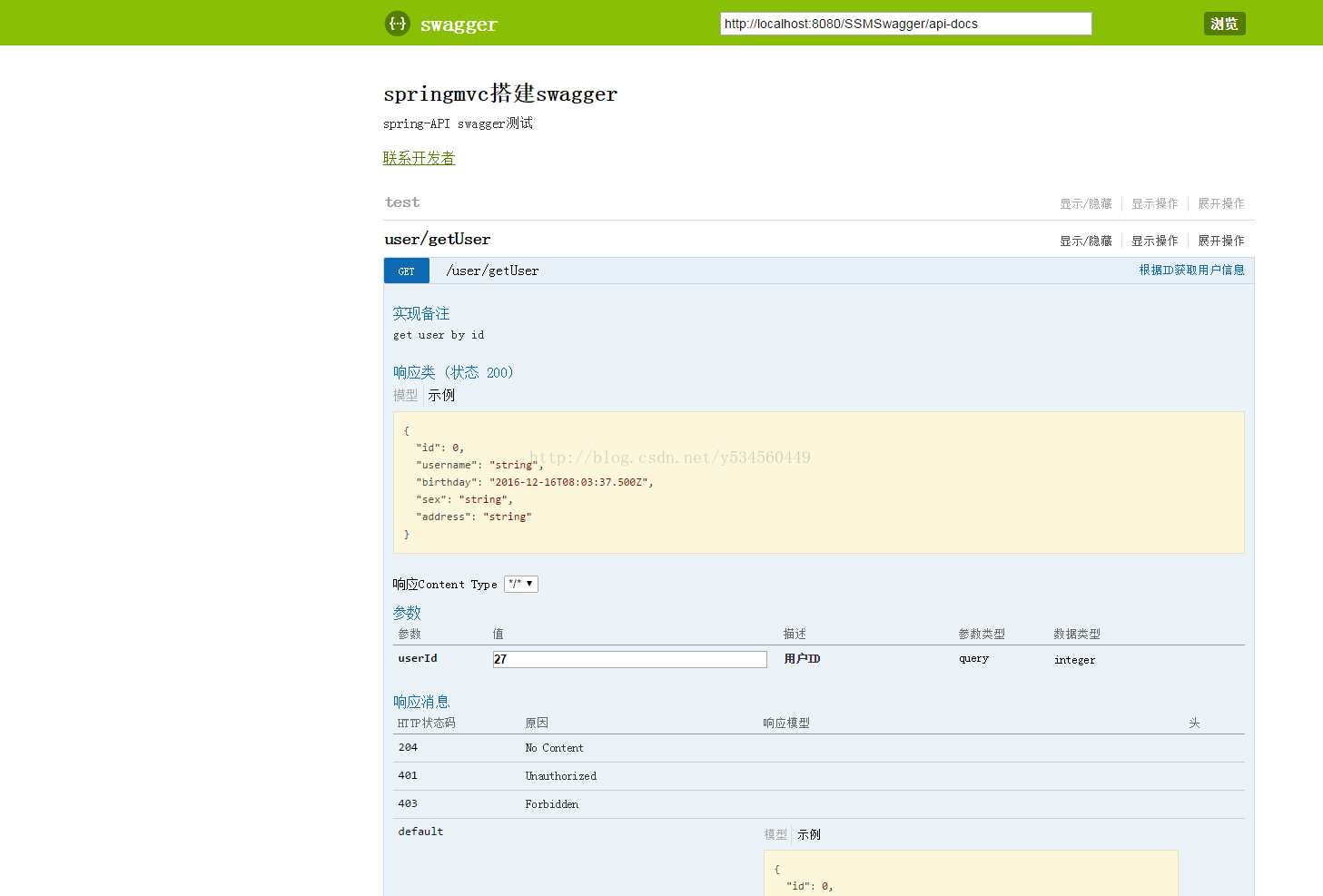Select 示例 tab in default response
The height and width of the screenshot is (896, 1323).
tap(809, 834)
